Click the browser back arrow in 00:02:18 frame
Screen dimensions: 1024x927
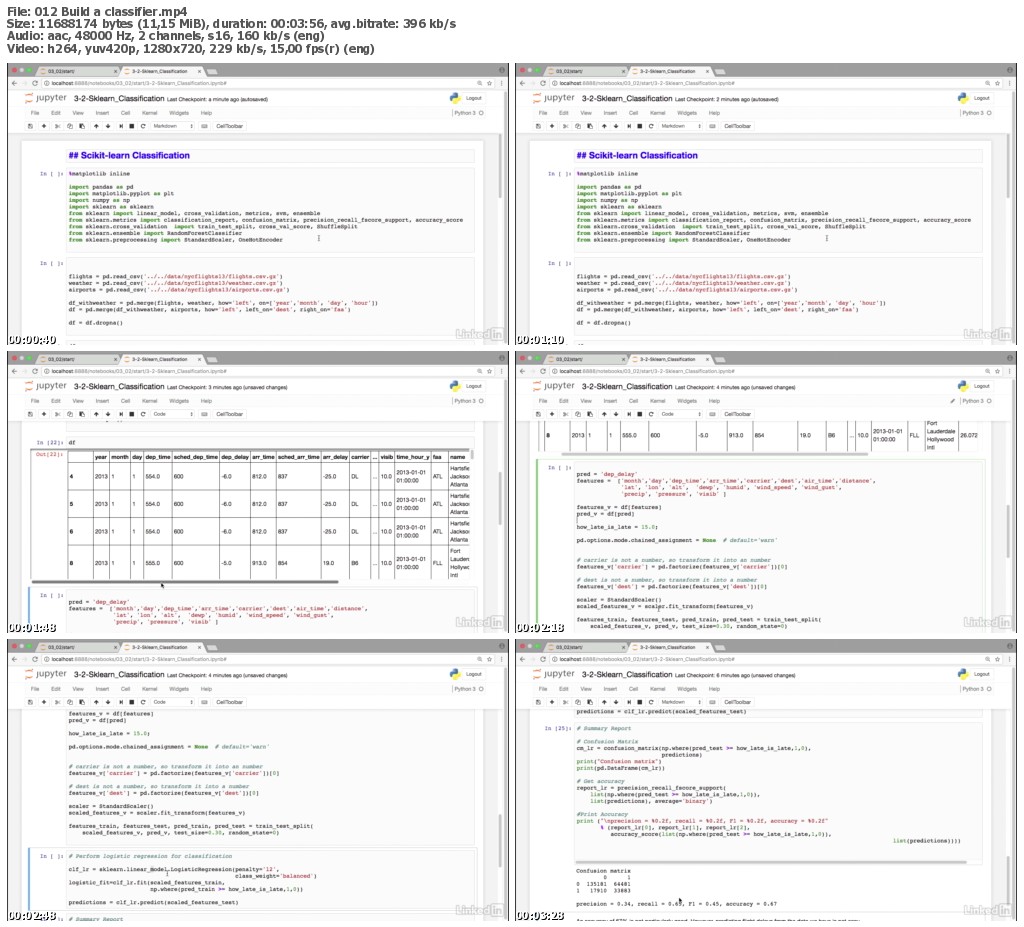(x=522, y=371)
